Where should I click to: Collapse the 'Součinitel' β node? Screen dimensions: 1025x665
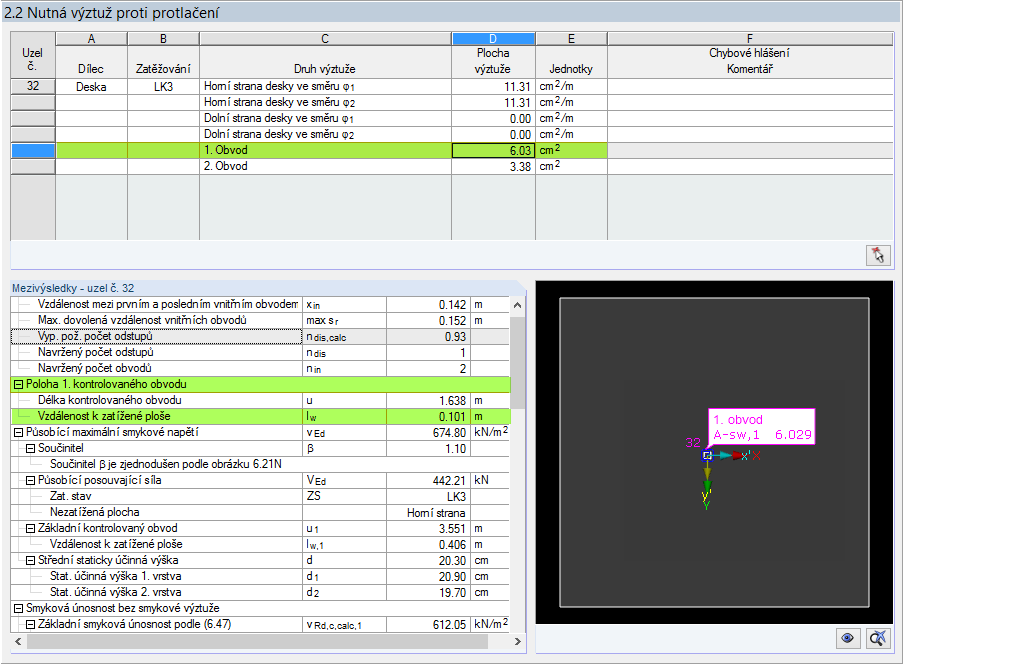pyautogui.click(x=30, y=449)
